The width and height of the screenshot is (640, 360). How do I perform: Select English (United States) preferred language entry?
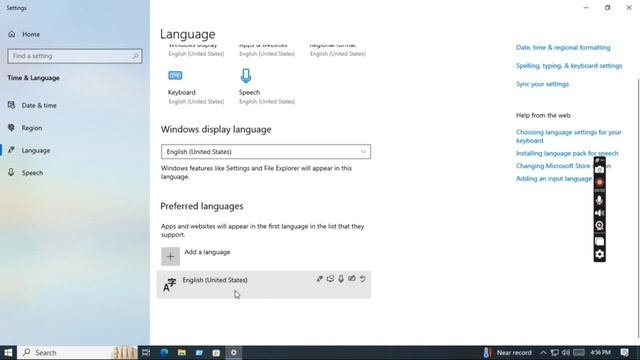pos(264,284)
